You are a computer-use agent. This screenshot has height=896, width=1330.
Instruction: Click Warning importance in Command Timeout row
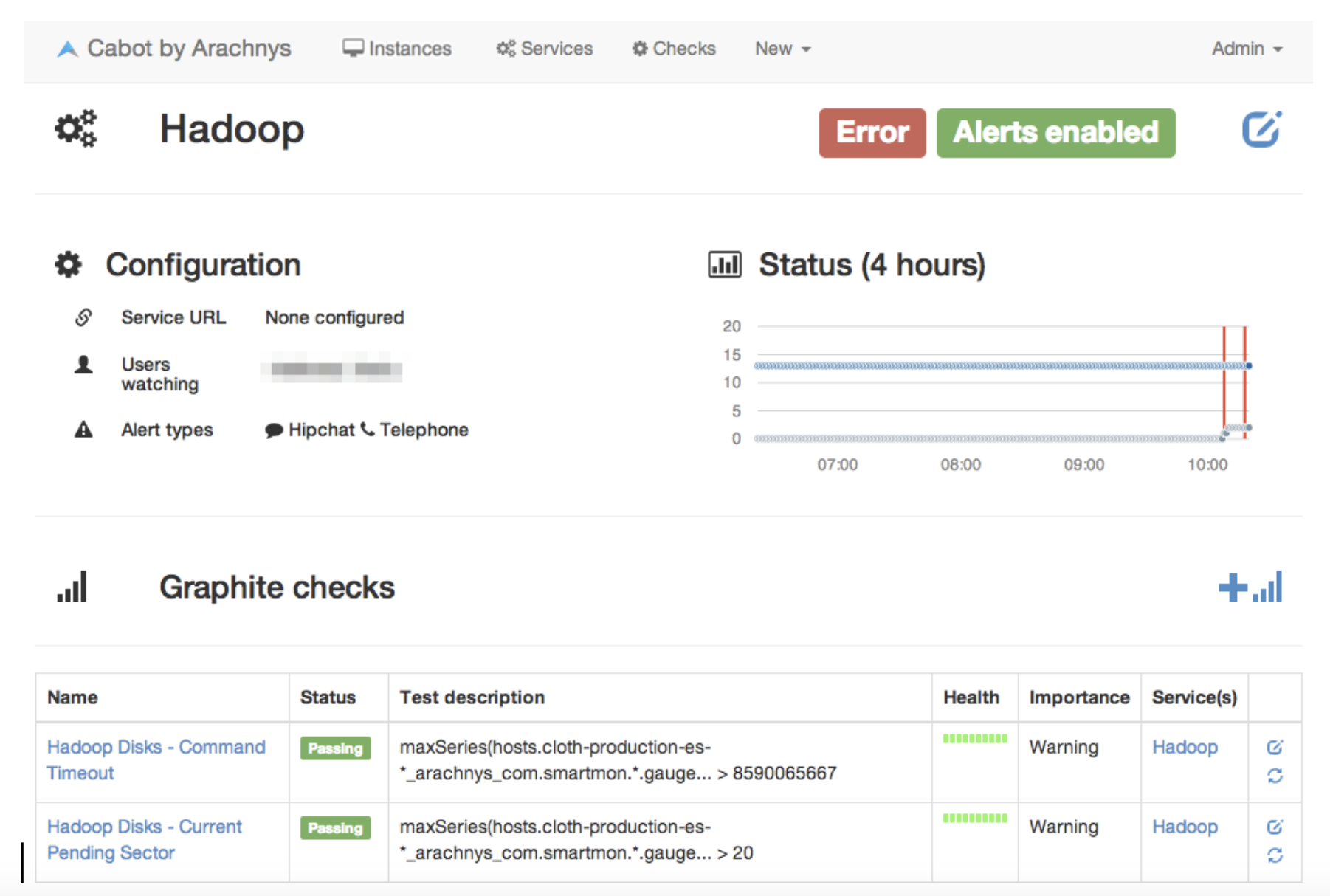tap(1064, 747)
